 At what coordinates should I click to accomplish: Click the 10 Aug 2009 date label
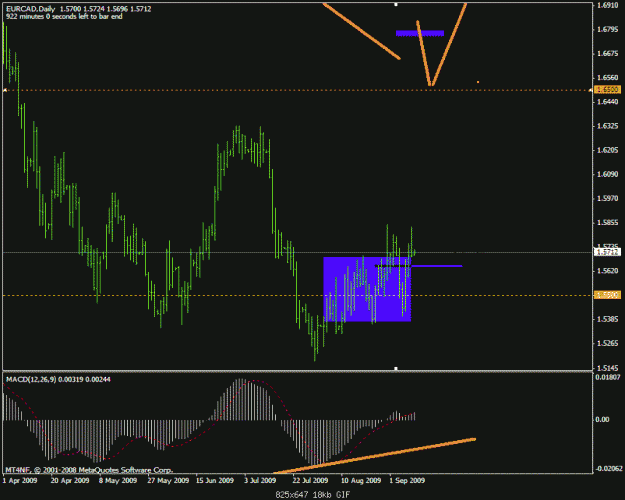coord(361,480)
